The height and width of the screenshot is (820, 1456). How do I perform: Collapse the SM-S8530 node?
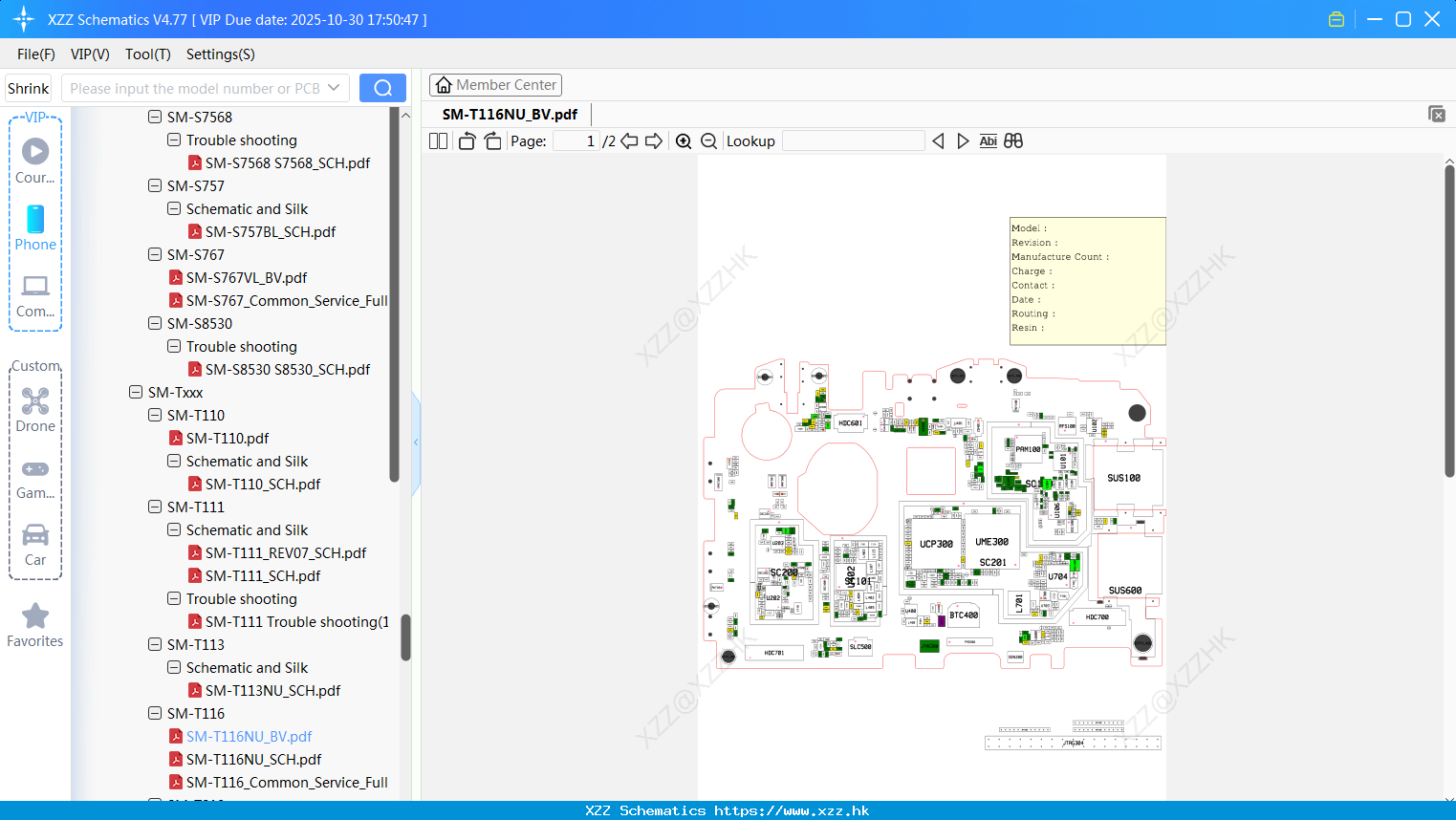click(x=155, y=323)
